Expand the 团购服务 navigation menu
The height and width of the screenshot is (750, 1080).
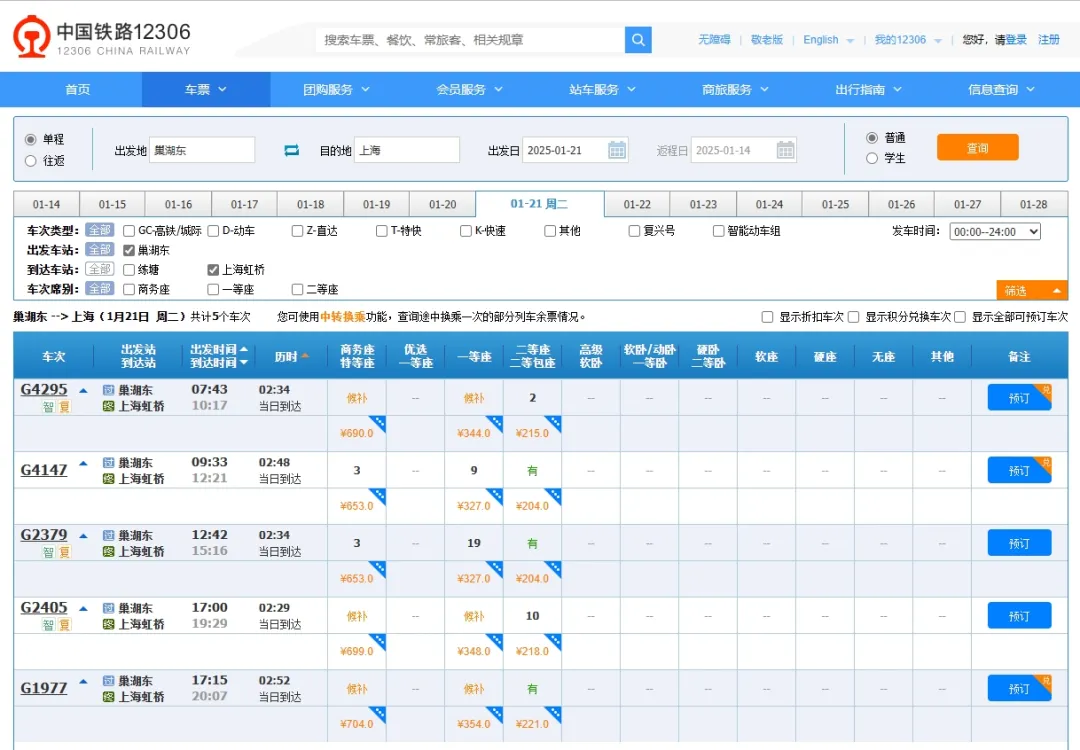point(336,90)
